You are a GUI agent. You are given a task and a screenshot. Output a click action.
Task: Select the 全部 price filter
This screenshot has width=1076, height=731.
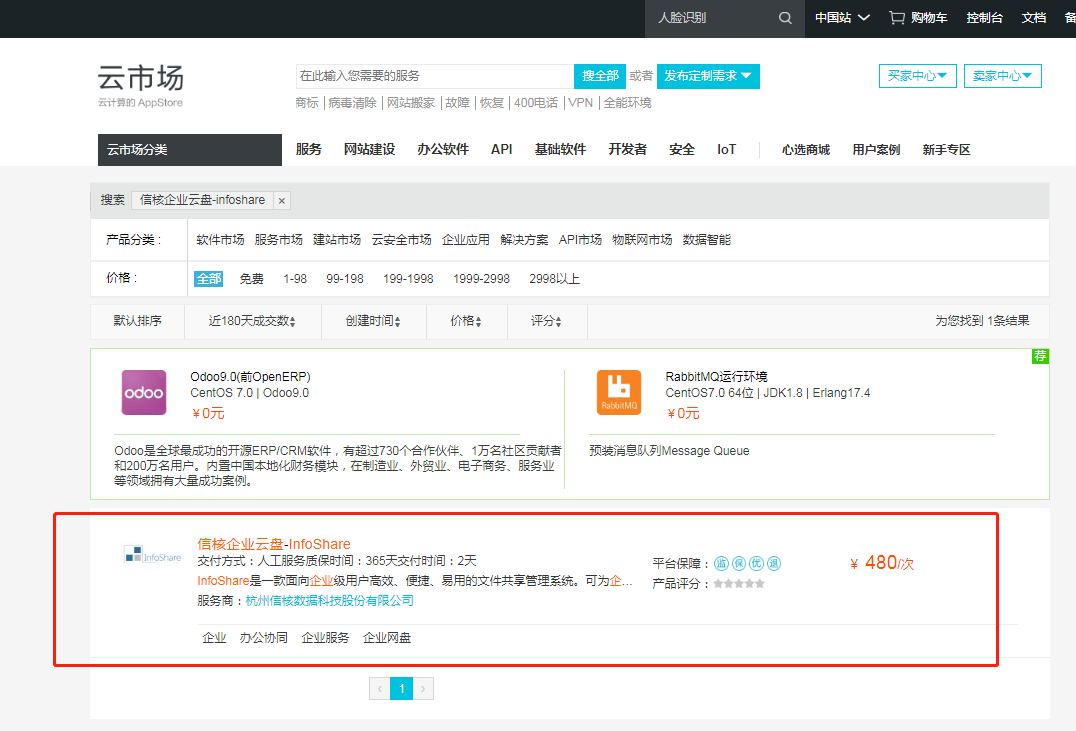[x=209, y=279]
